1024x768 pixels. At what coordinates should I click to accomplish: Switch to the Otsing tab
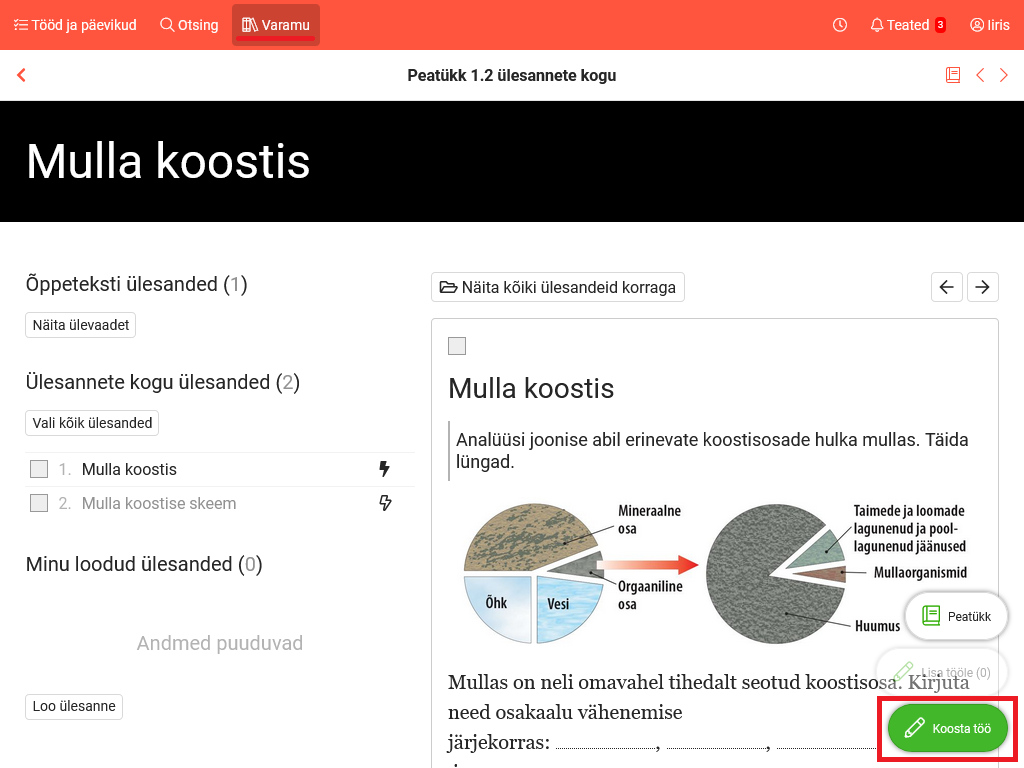[189, 25]
